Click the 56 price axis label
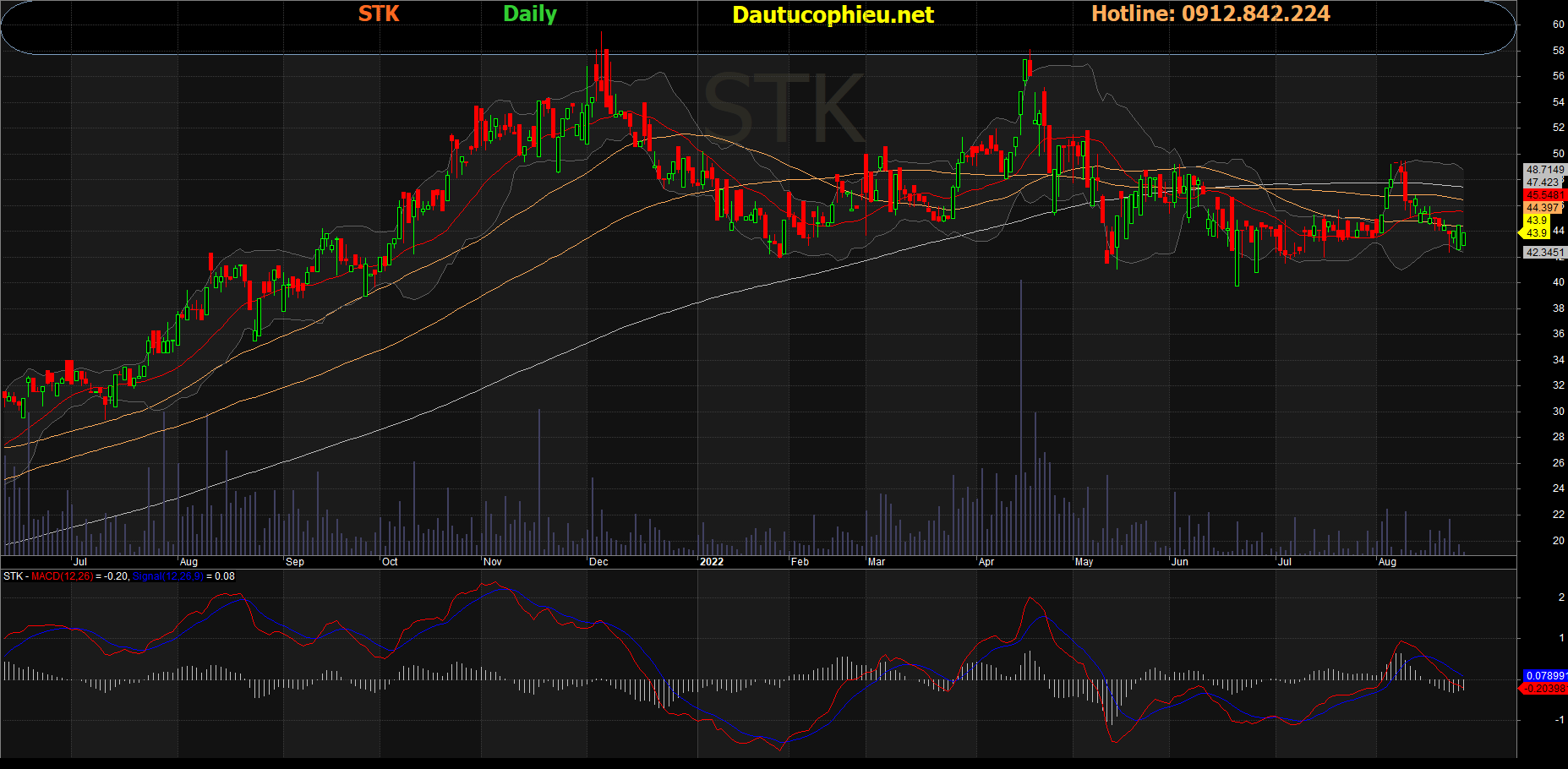This screenshot has height=769, width=1568. click(x=1558, y=76)
